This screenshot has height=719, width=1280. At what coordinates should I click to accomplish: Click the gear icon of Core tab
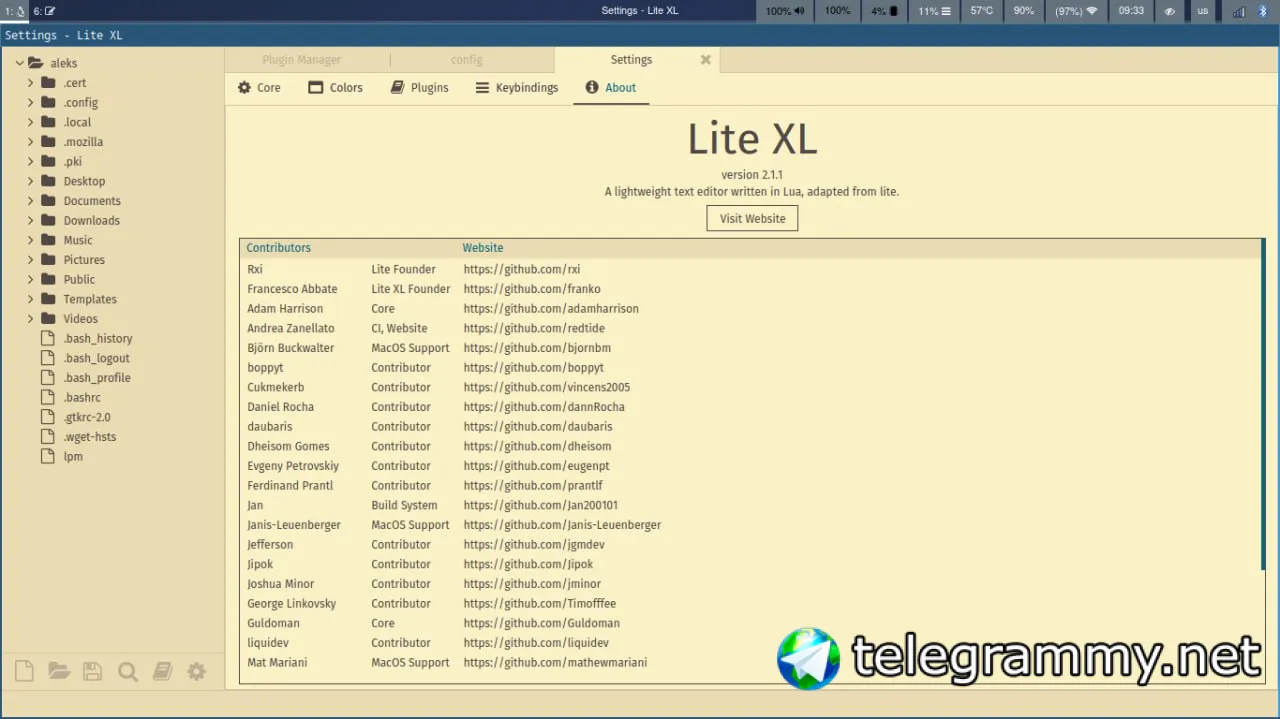pos(244,87)
